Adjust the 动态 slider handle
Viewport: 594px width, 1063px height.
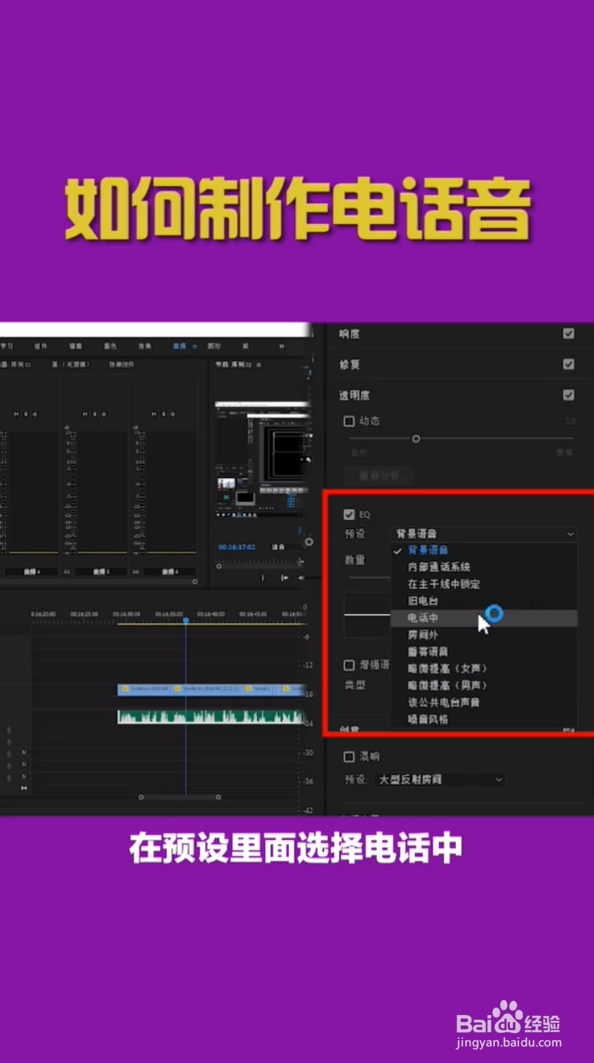[x=416, y=439]
